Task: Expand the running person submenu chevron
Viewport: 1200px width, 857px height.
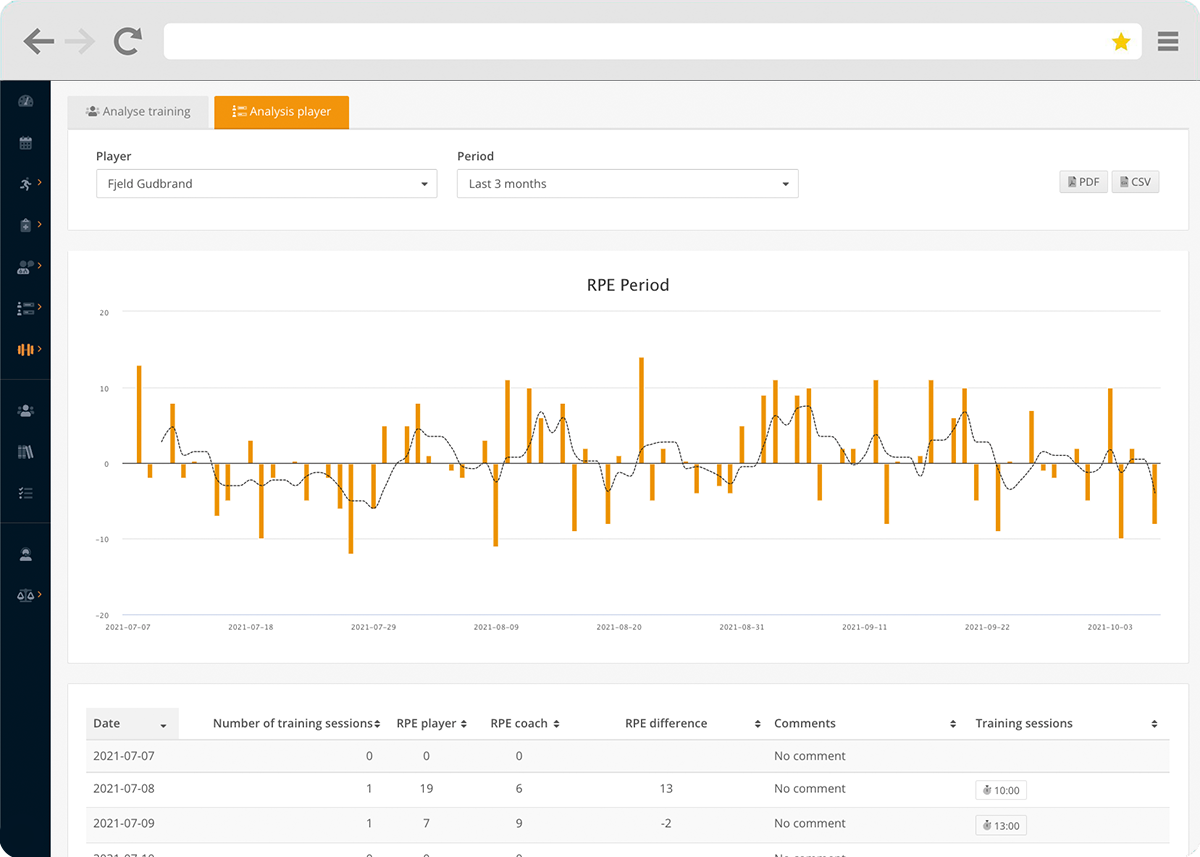Action: click(x=40, y=183)
